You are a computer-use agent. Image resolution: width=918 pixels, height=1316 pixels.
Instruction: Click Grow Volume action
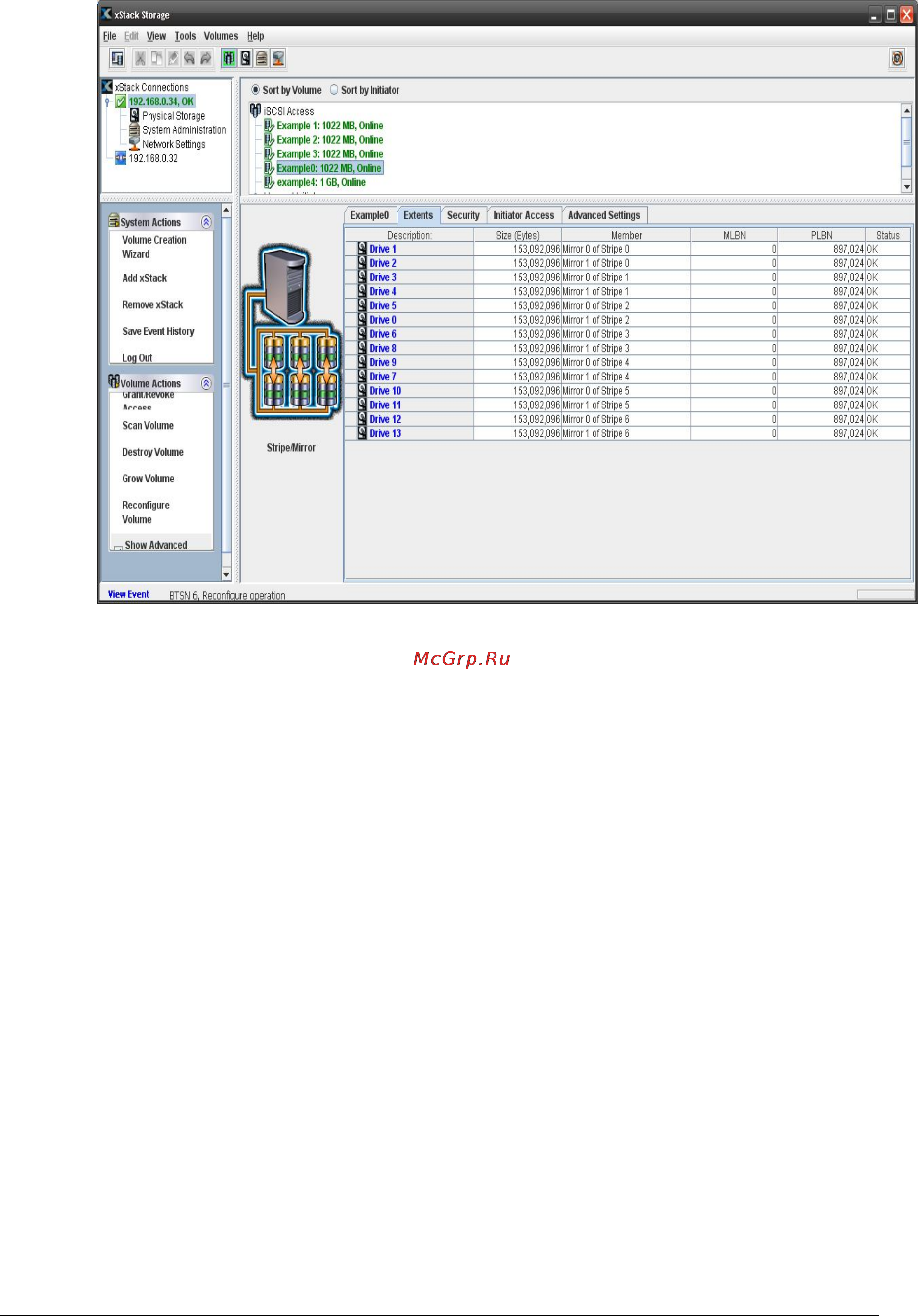pyautogui.click(x=148, y=479)
